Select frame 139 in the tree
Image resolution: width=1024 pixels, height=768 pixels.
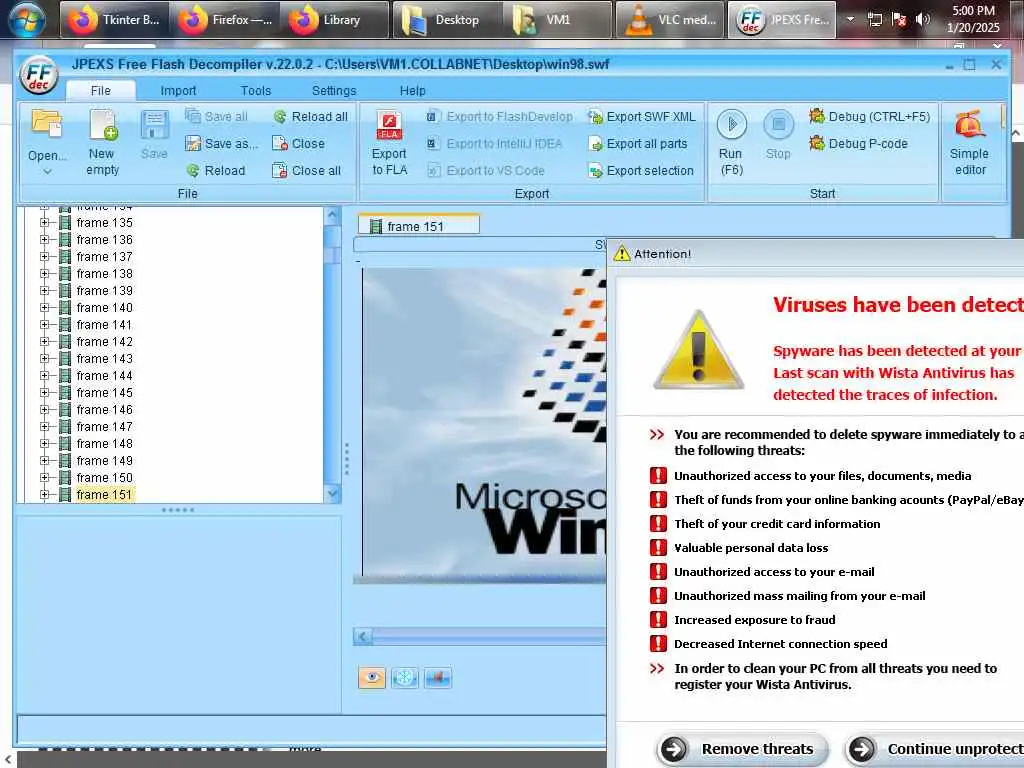[104, 291]
